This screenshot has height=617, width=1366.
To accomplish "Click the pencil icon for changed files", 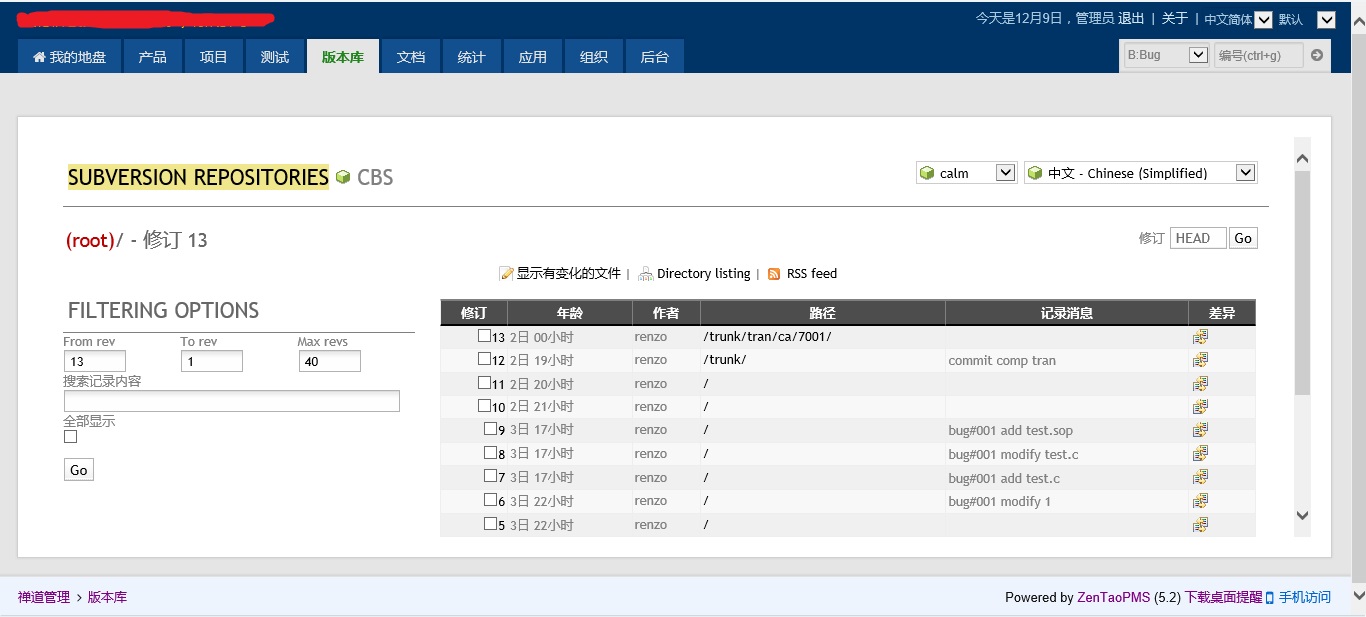I will point(507,274).
